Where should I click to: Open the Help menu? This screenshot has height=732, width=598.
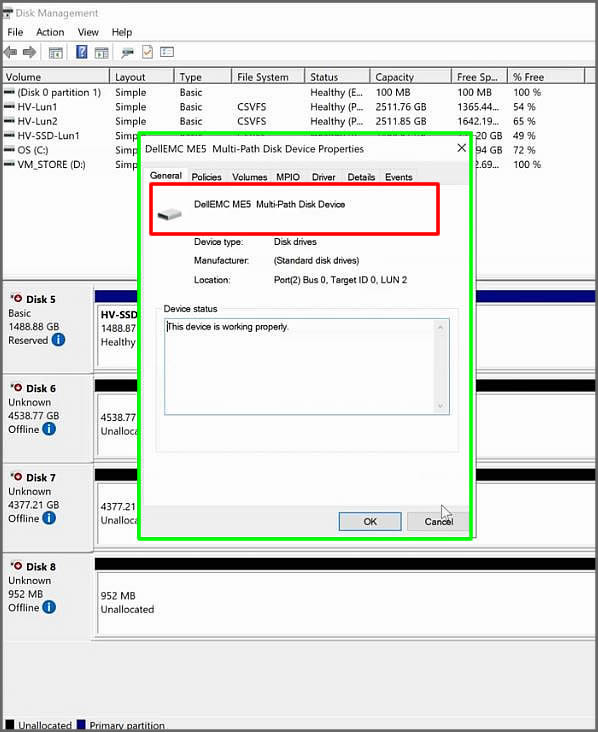[x=122, y=32]
